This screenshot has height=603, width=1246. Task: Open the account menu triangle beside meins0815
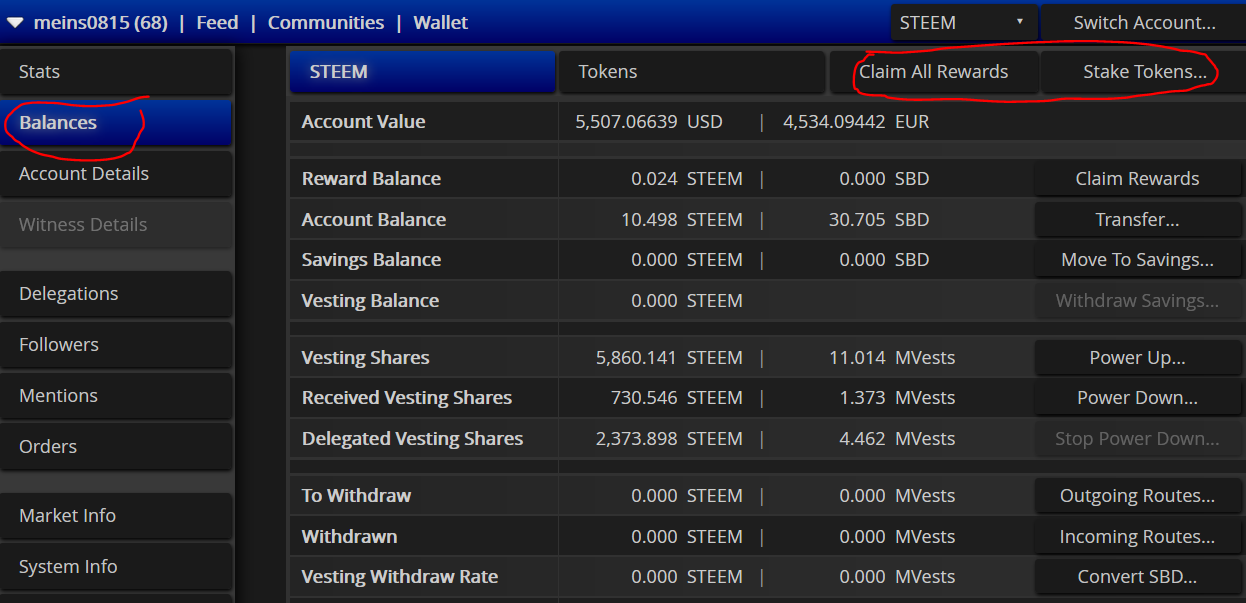click(x=15, y=23)
